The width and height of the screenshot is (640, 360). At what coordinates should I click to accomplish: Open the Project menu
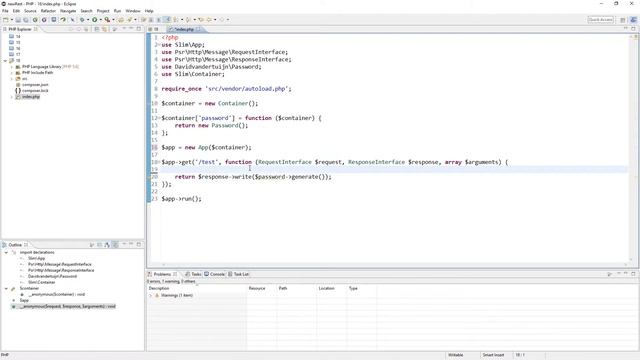(103, 11)
